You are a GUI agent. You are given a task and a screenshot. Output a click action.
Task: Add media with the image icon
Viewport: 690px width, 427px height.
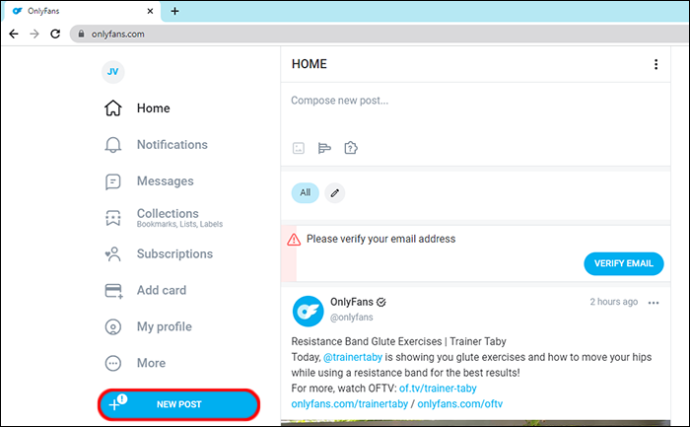pyautogui.click(x=298, y=148)
